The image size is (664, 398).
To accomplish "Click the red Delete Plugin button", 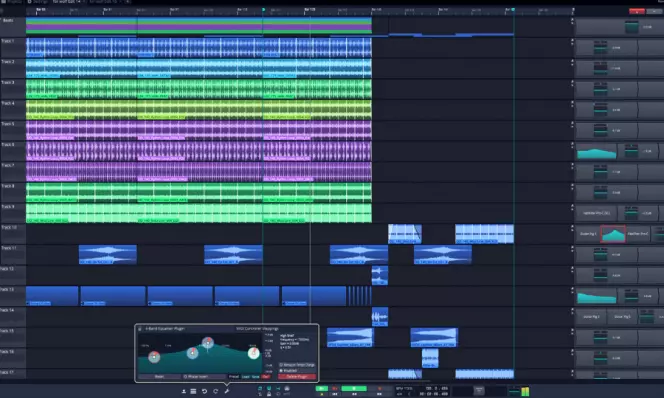I will pyautogui.click(x=297, y=376).
